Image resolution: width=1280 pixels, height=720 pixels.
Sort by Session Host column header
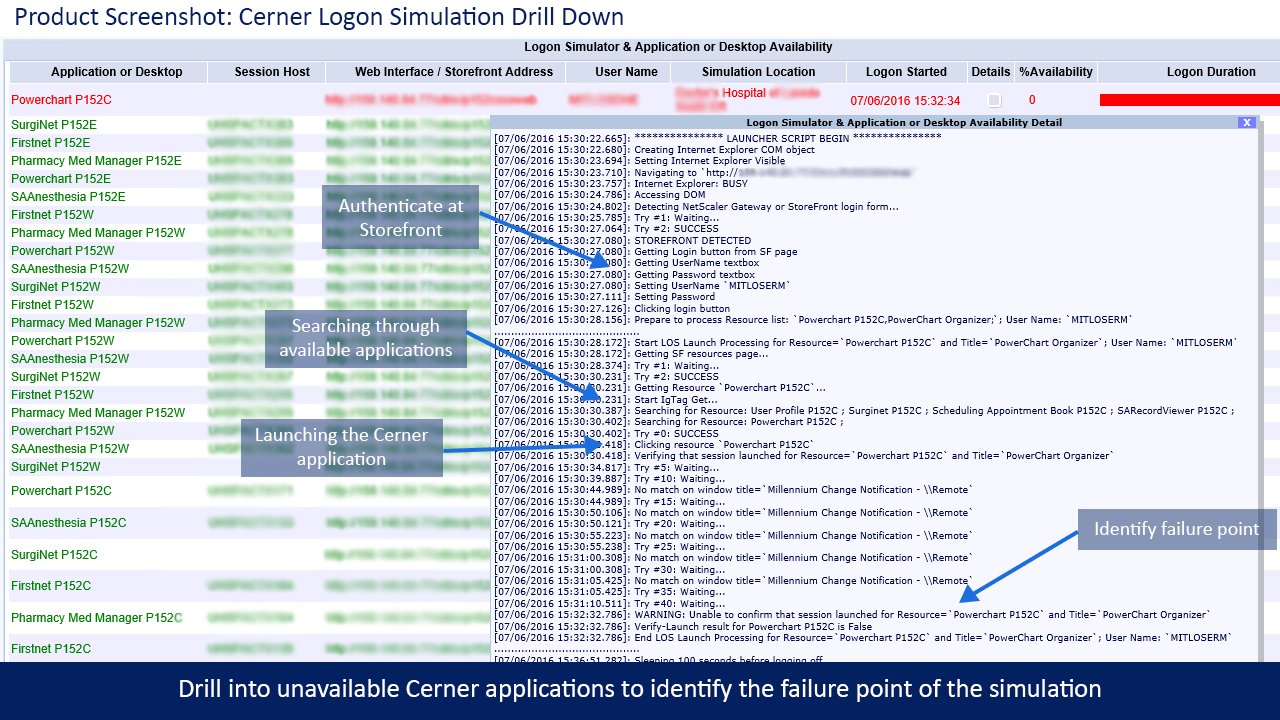[272, 72]
